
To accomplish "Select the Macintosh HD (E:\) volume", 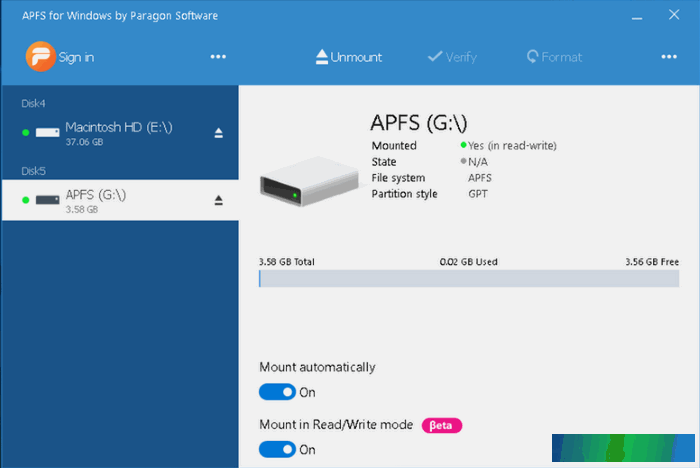I will coord(120,133).
